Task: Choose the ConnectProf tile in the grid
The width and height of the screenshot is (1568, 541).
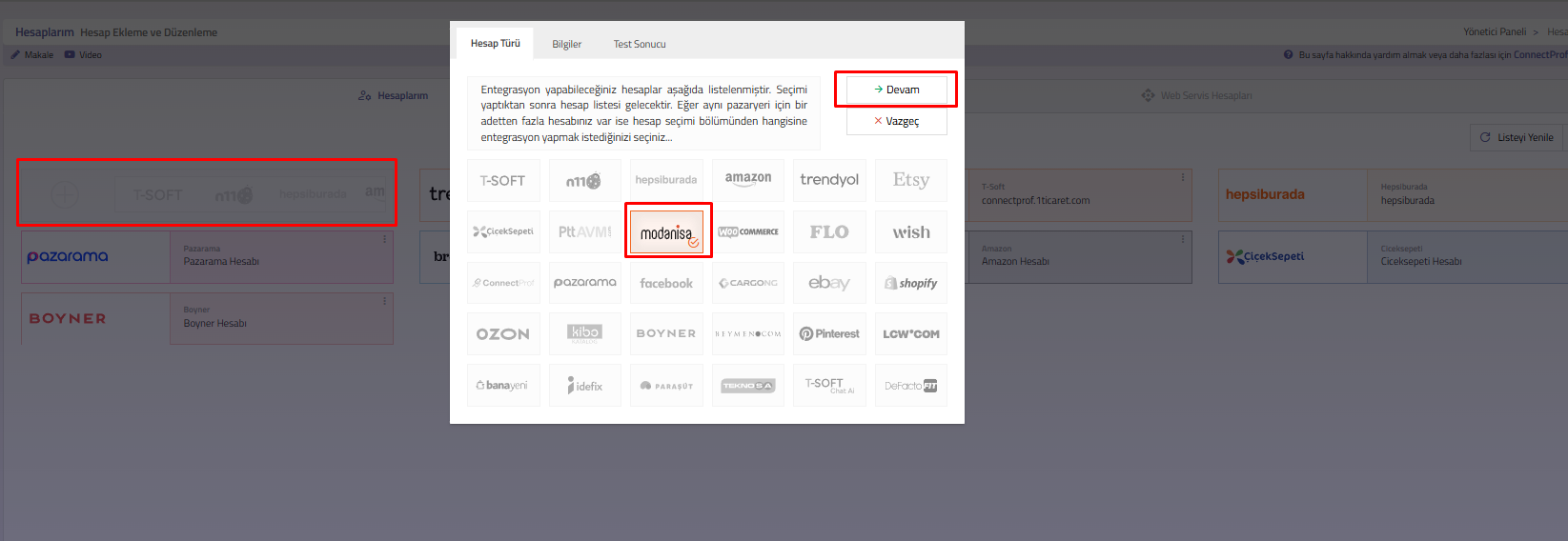Action: (503, 283)
